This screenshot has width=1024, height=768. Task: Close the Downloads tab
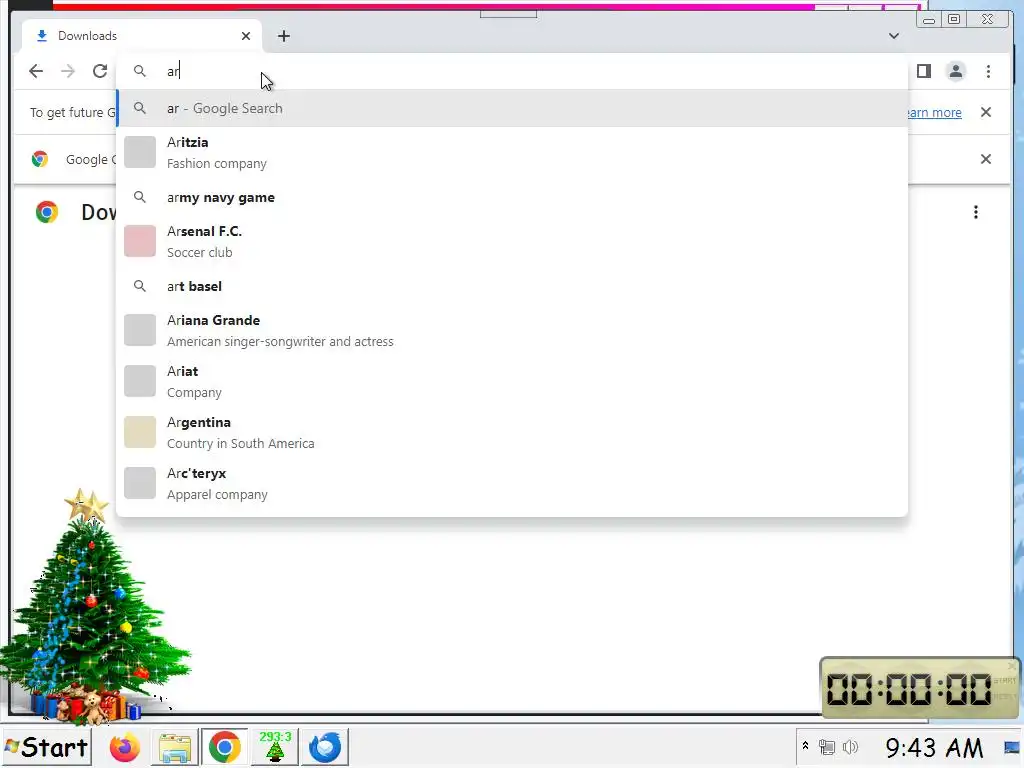point(246,36)
